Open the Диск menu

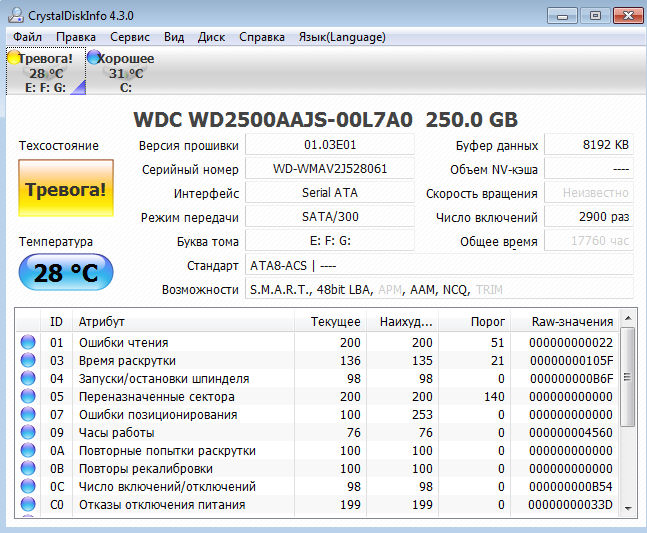(x=211, y=37)
